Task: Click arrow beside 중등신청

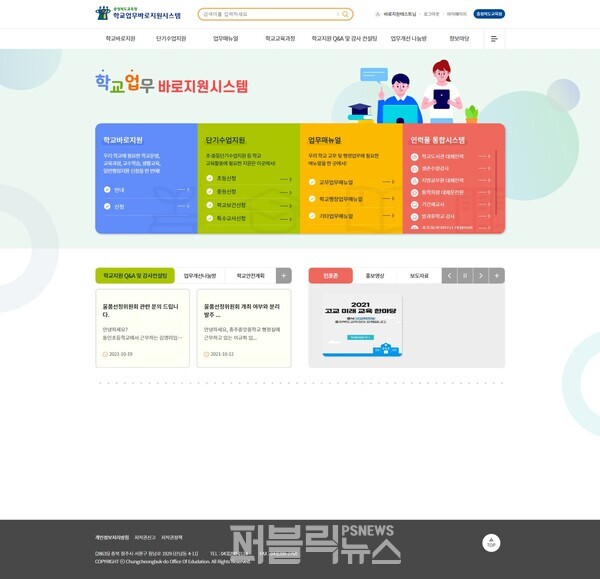Action: pos(286,192)
